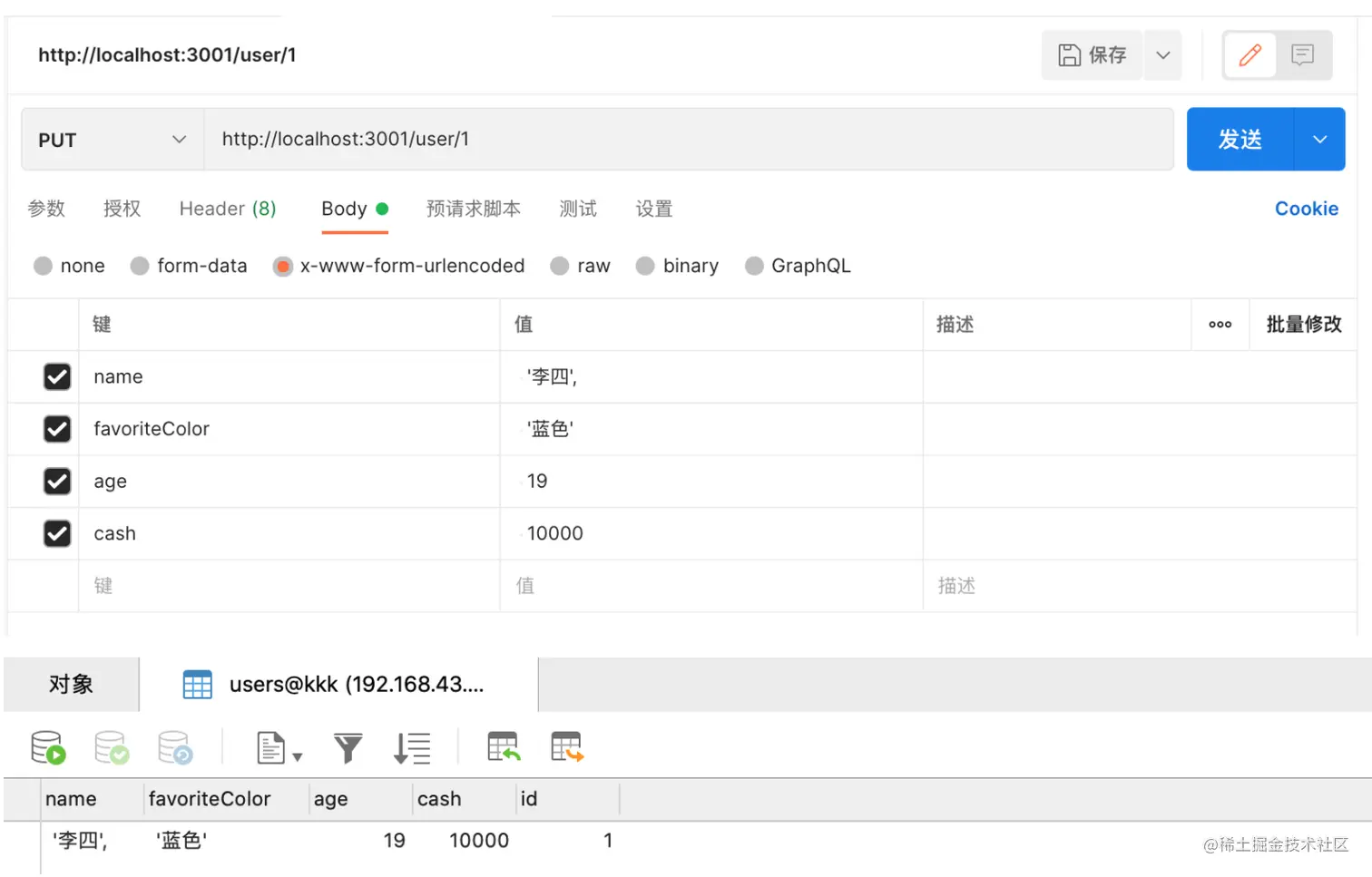Click the age key cell in Body table
1372x877 pixels.
point(289,482)
